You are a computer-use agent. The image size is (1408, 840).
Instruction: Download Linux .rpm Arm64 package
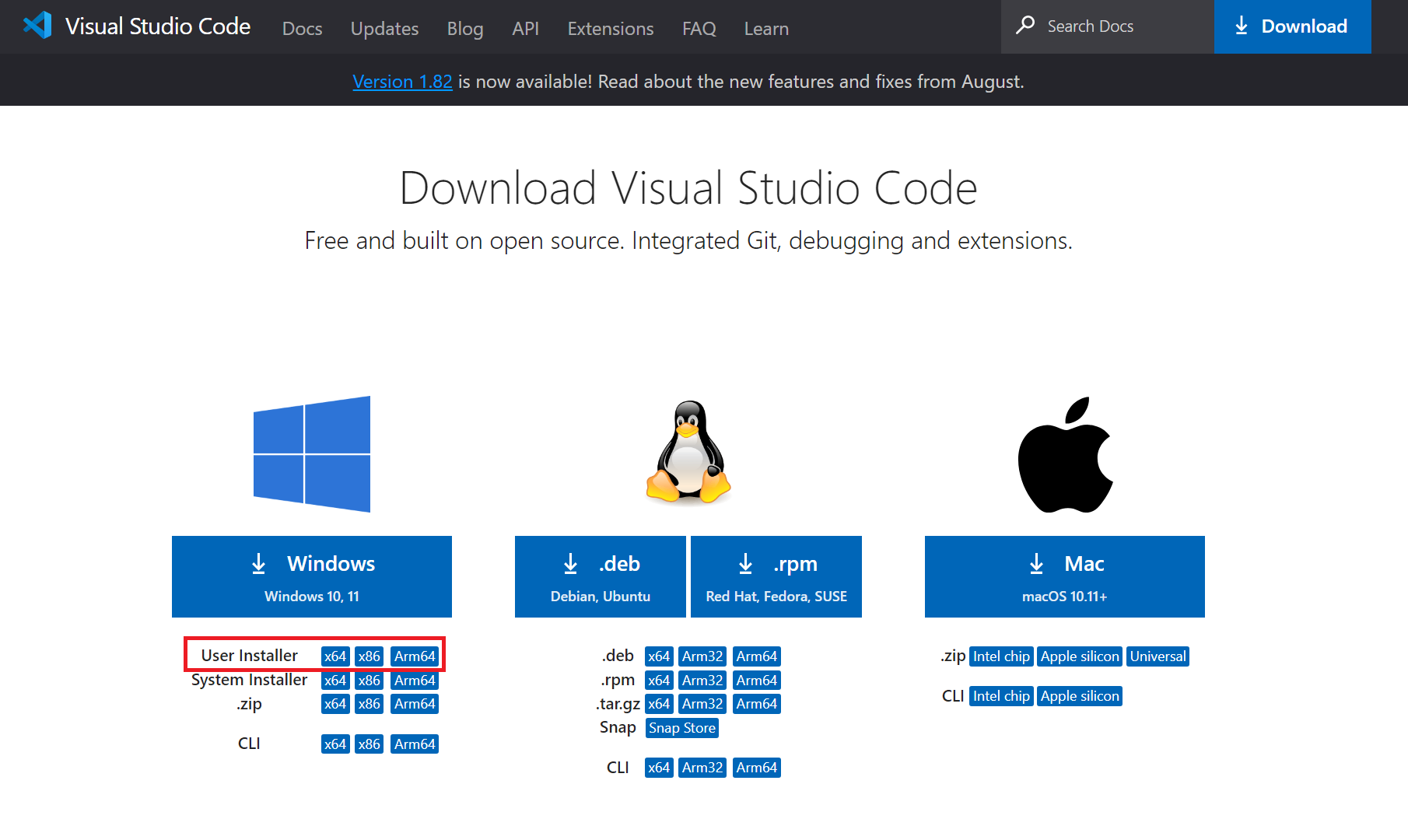click(757, 681)
